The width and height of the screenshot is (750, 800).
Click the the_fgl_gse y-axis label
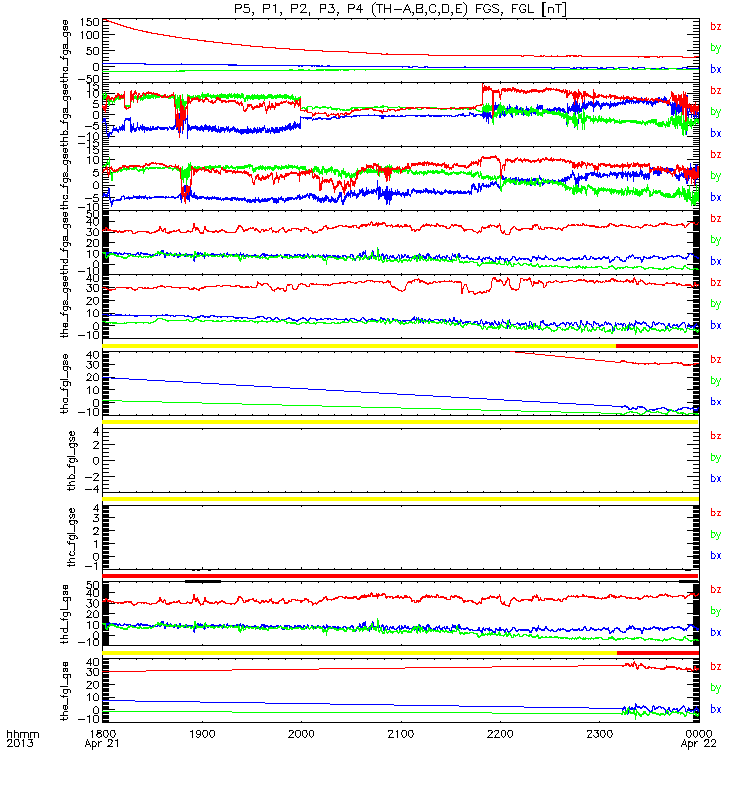[x=65, y=691]
